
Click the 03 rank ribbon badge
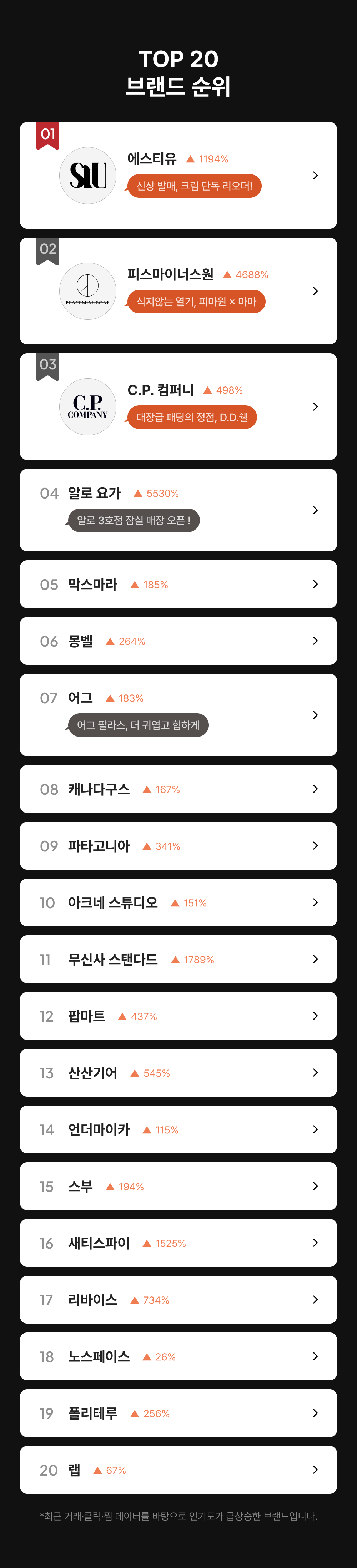click(x=47, y=366)
